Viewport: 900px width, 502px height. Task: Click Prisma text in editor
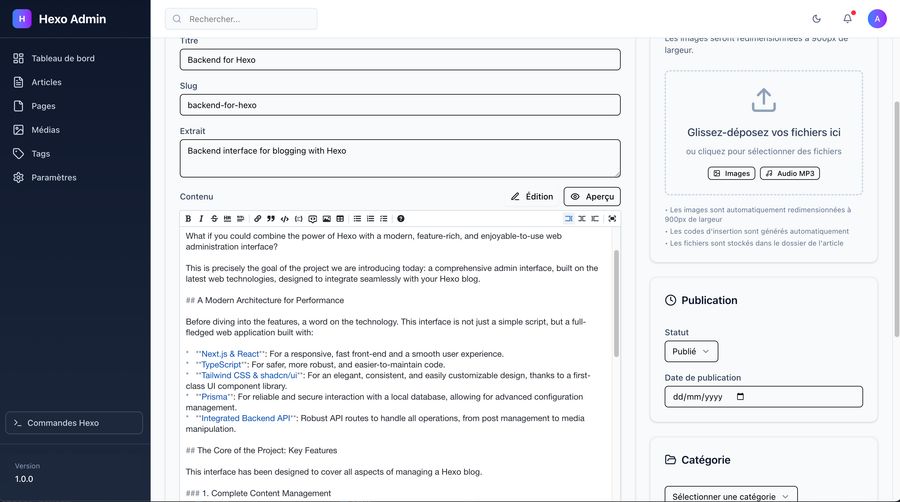pyautogui.click(x=214, y=396)
